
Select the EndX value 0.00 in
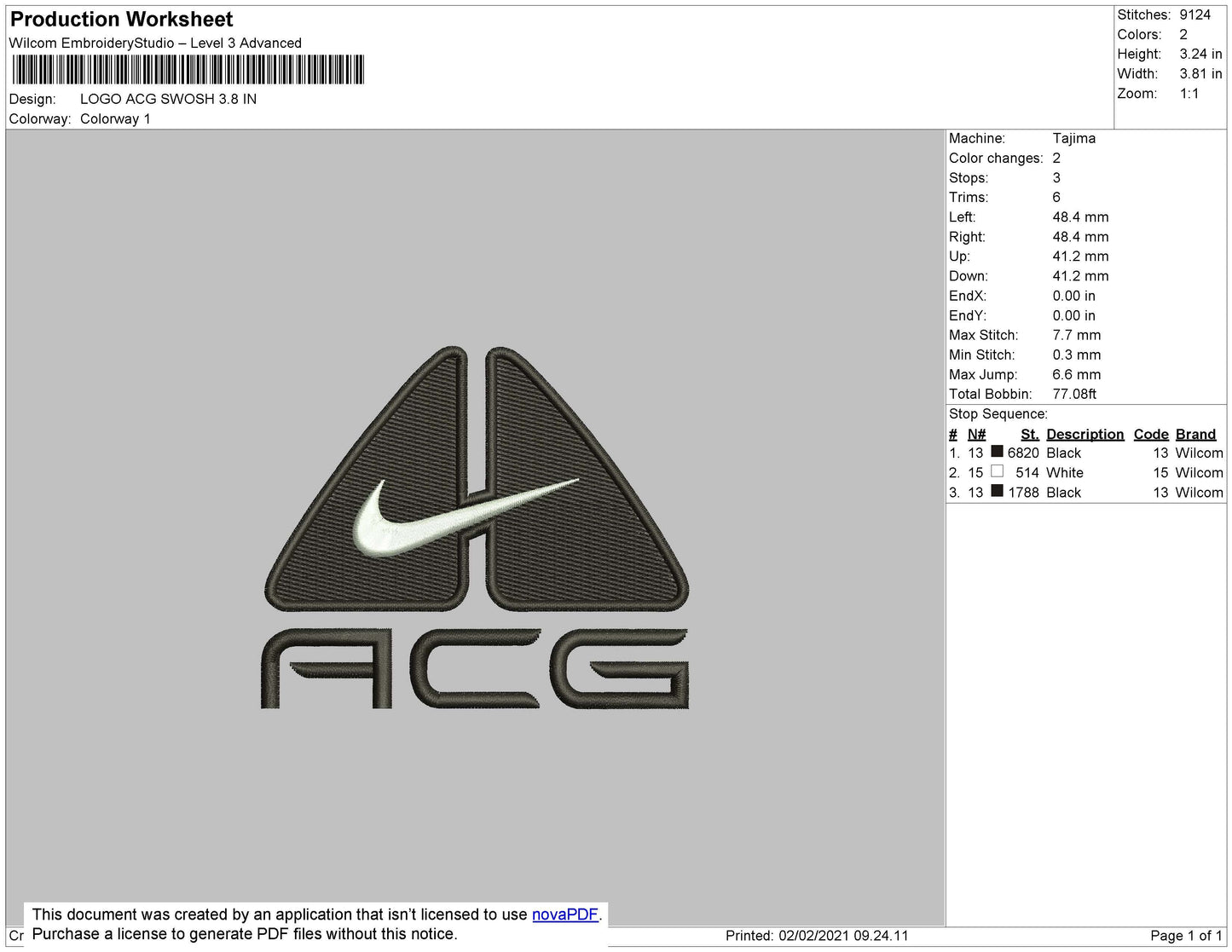pos(1073,296)
